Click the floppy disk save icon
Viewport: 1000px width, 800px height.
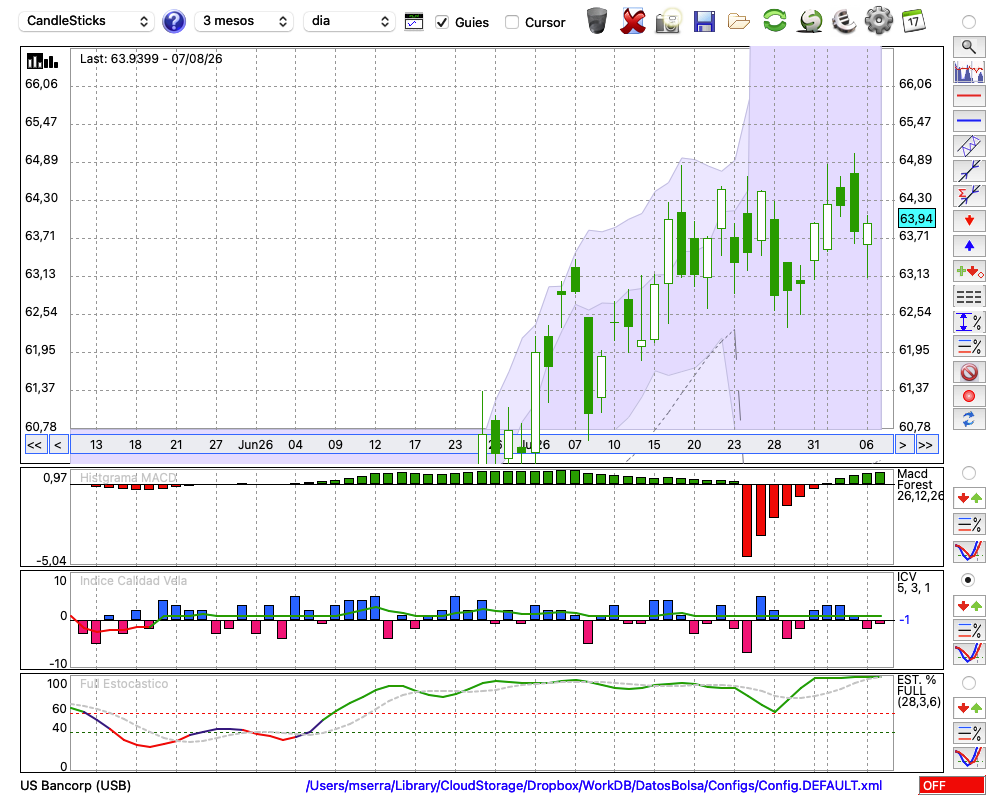pos(704,22)
